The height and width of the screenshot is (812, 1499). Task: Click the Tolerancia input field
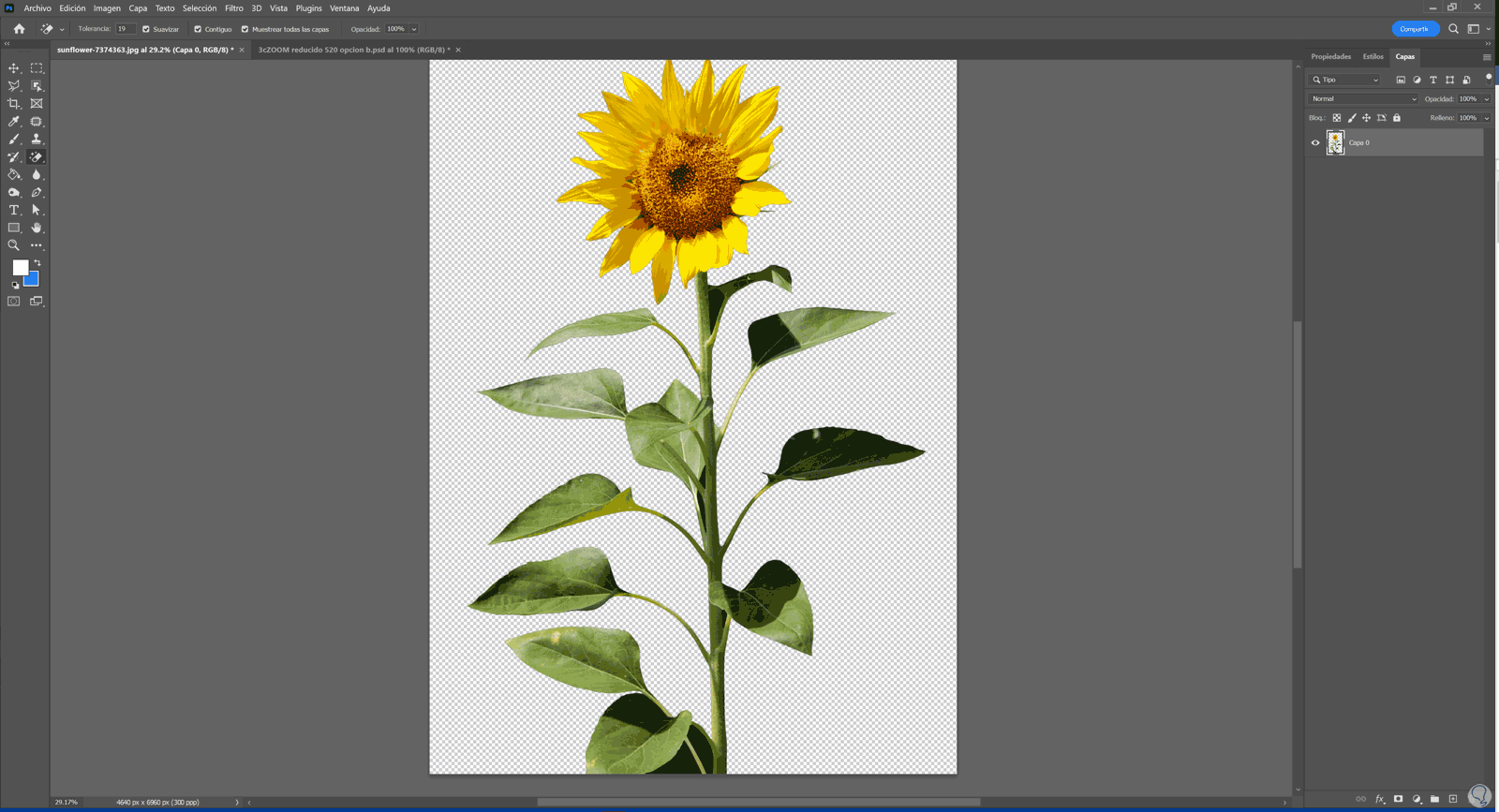click(x=125, y=29)
